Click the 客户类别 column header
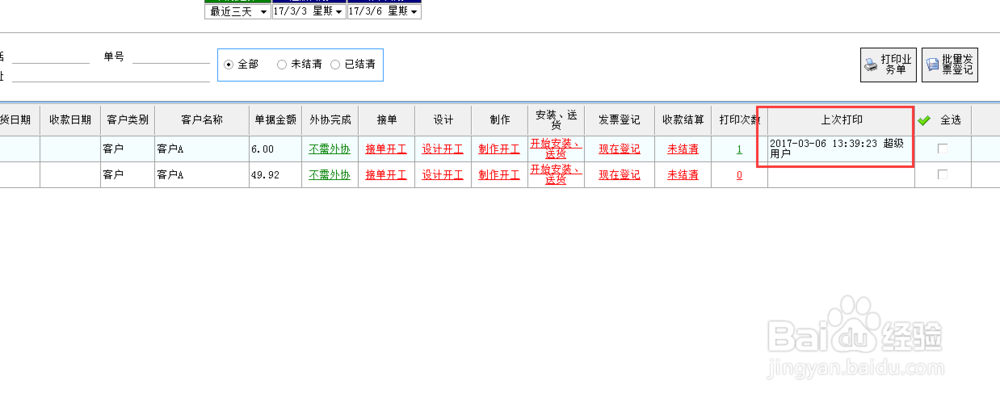Screen dimensions: 1000x402 point(128,120)
